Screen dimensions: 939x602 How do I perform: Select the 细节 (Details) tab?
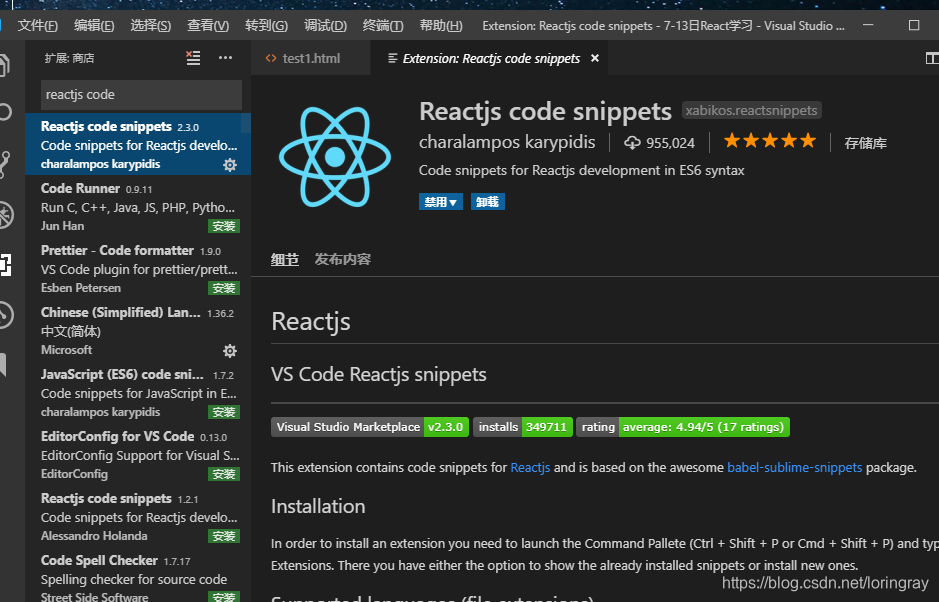[x=284, y=259]
